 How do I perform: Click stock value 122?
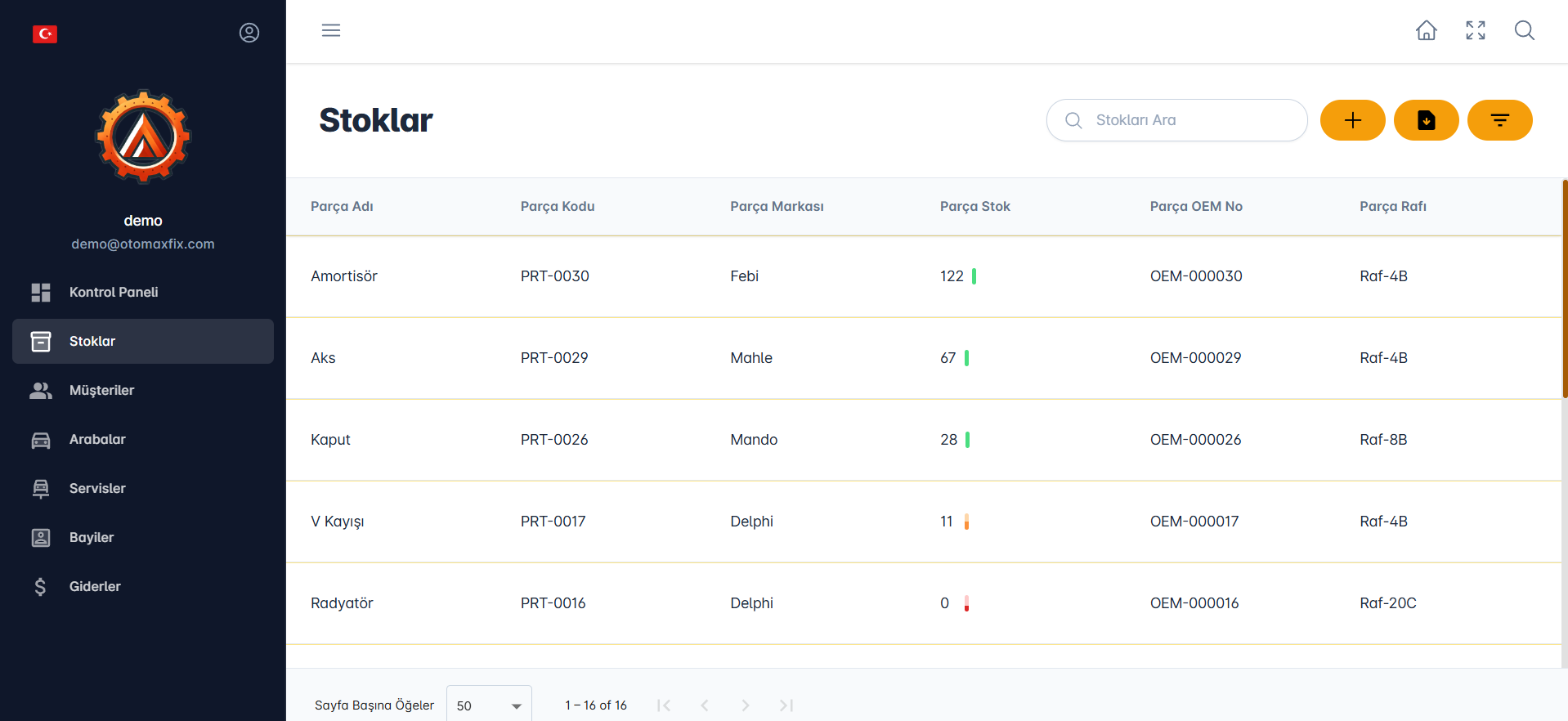tap(952, 276)
